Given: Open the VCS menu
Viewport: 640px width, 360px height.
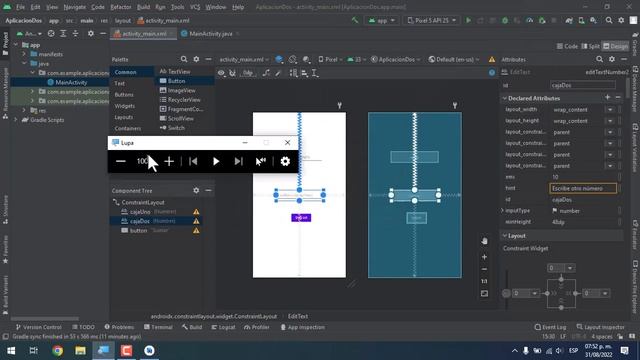Looking at the screenshot, I should [195, 7].
